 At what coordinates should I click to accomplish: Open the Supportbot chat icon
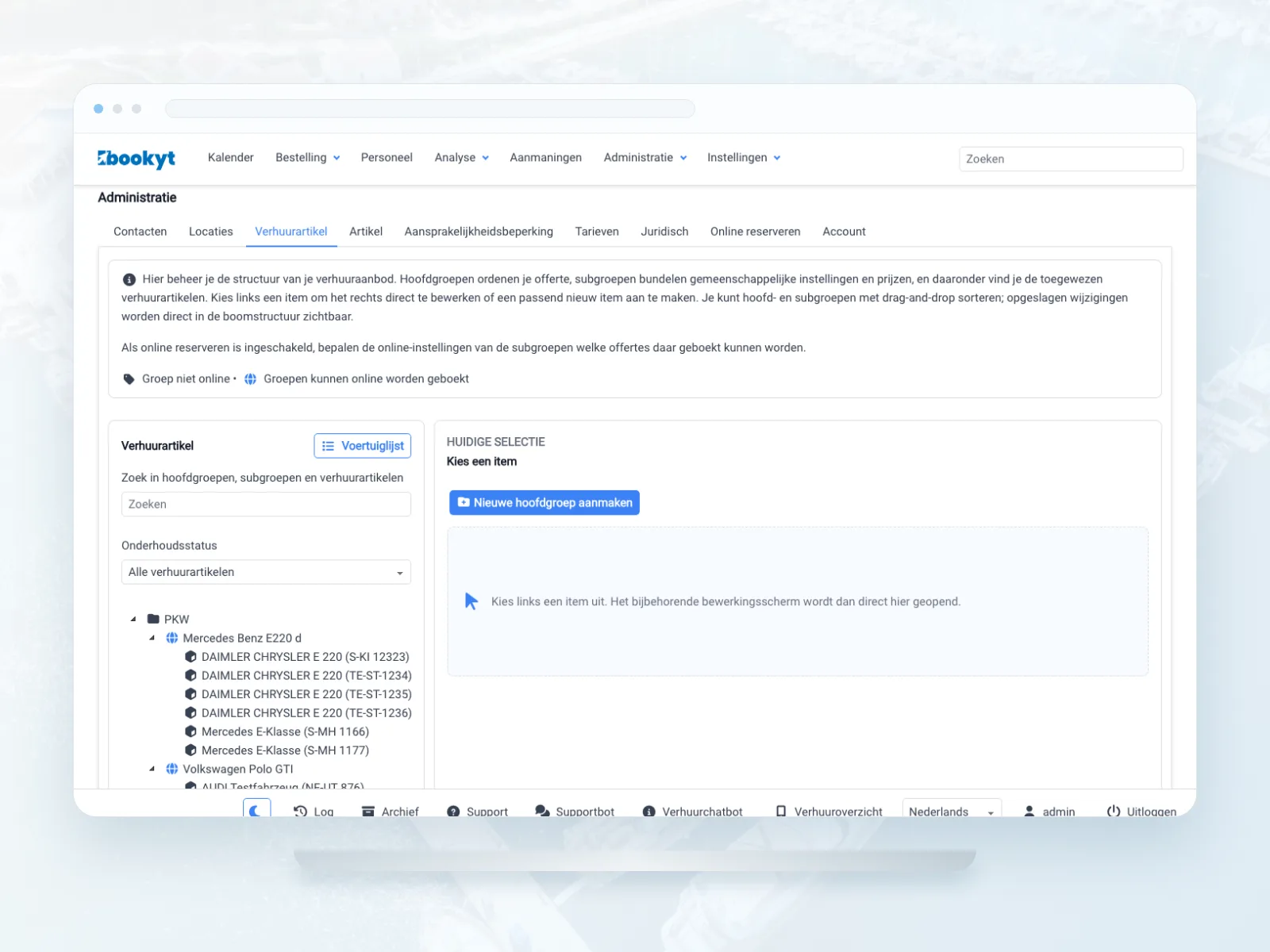point(542,812)
